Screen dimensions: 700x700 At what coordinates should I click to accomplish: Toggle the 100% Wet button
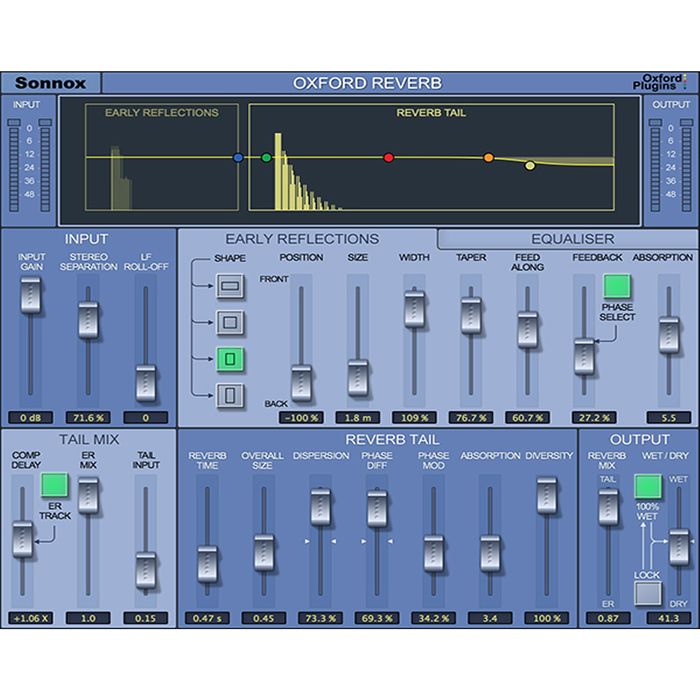pyautogui.click(x=649, y=487)
